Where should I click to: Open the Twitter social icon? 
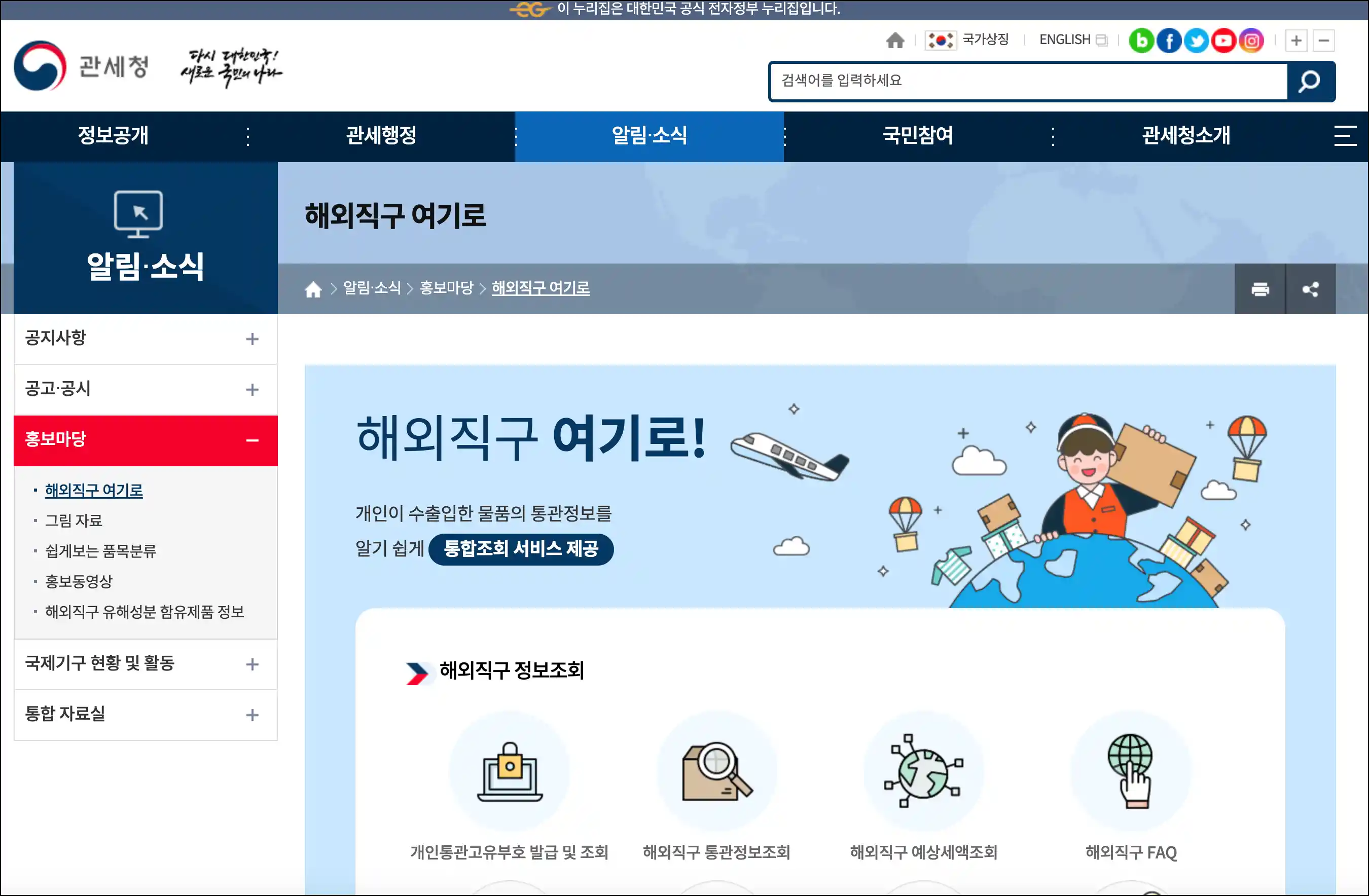[1197, 40]
